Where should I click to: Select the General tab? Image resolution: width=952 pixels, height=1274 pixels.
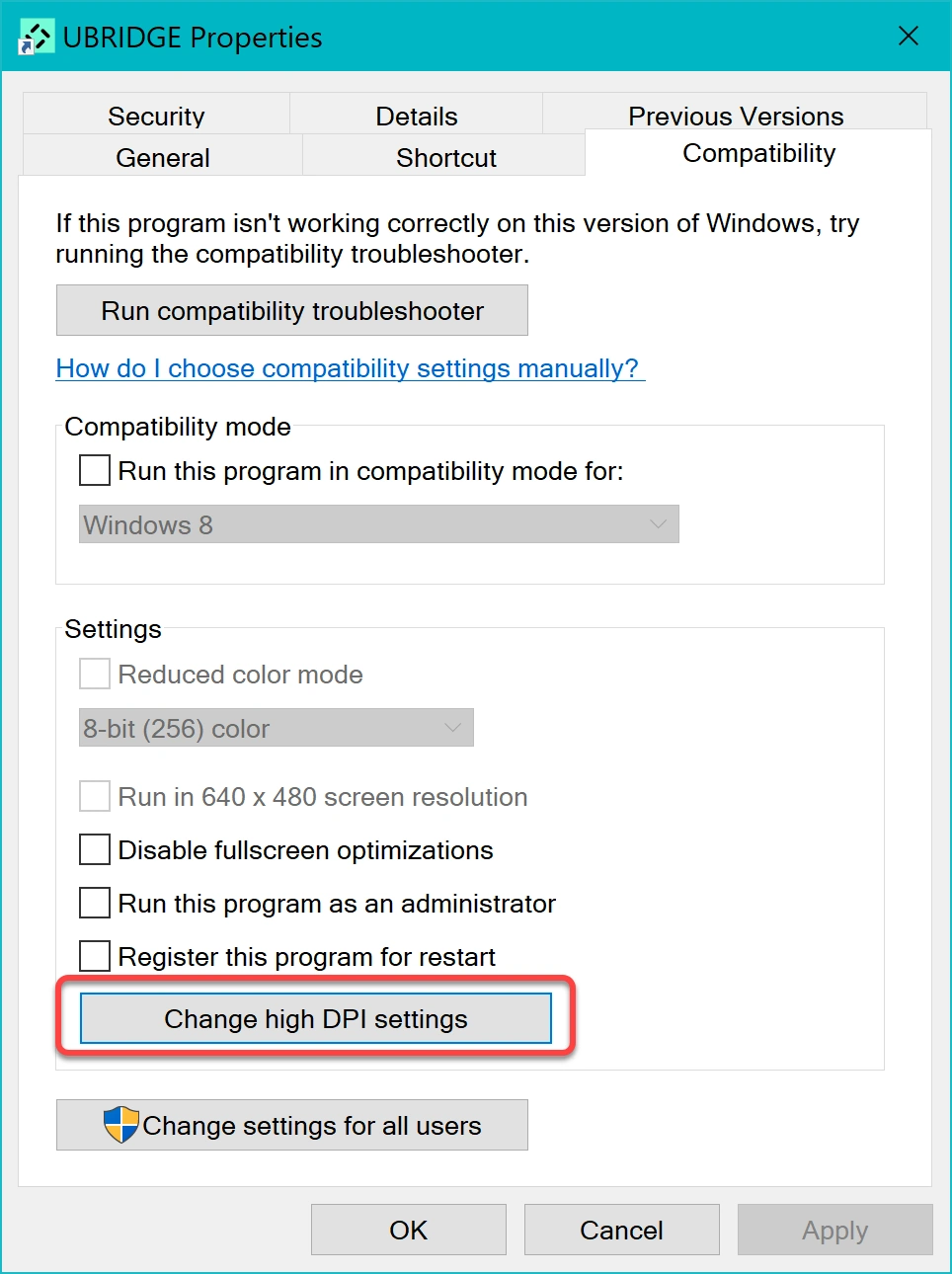point(162,157)
